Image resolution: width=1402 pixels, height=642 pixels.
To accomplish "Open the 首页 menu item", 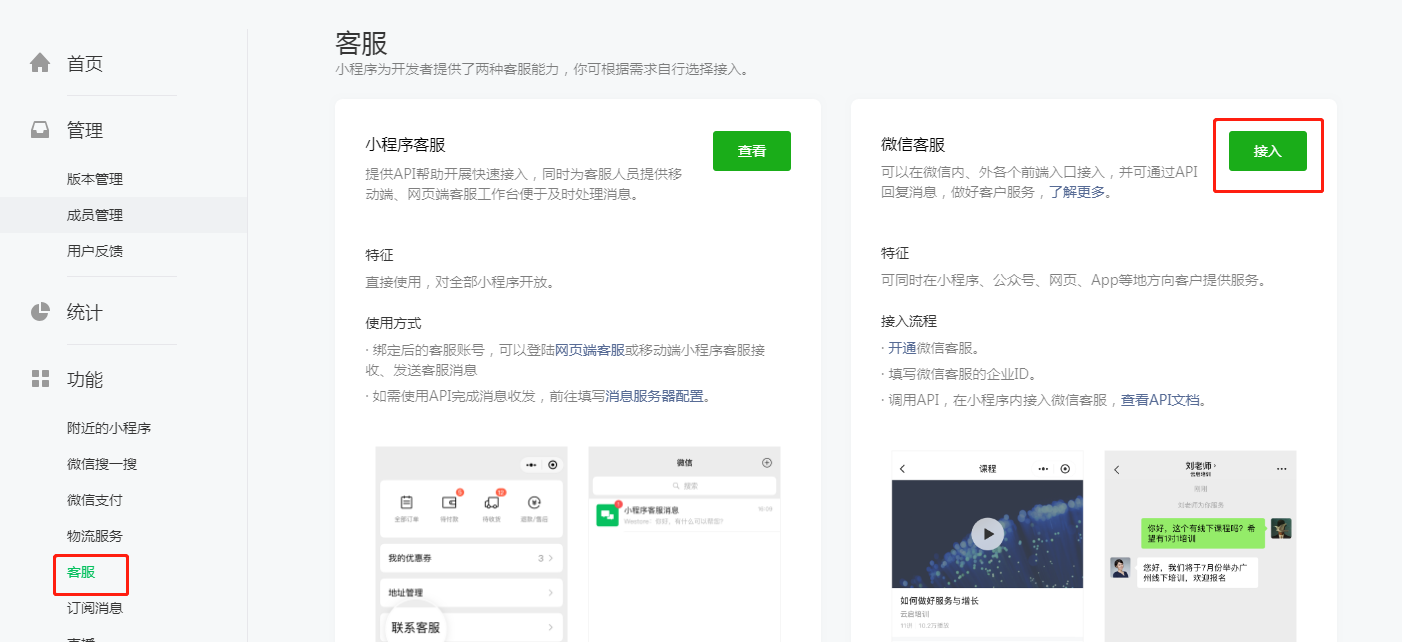I will point(85,64).
